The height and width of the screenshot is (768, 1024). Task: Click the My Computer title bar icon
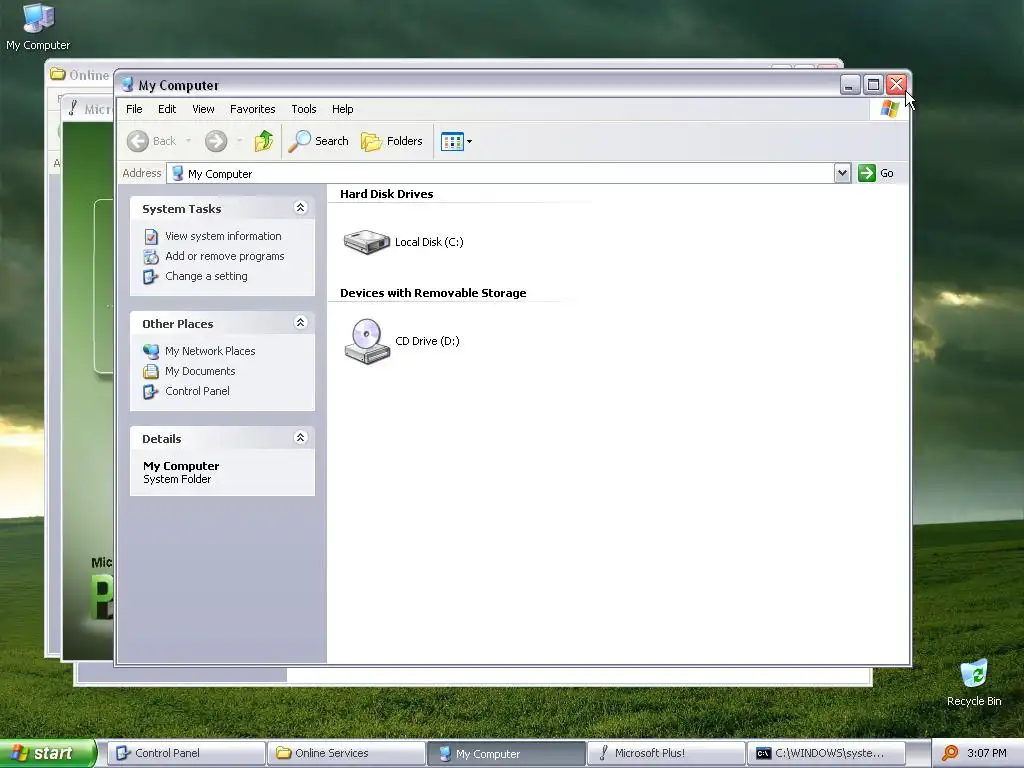pyautogui.click(x=127, y=85)
